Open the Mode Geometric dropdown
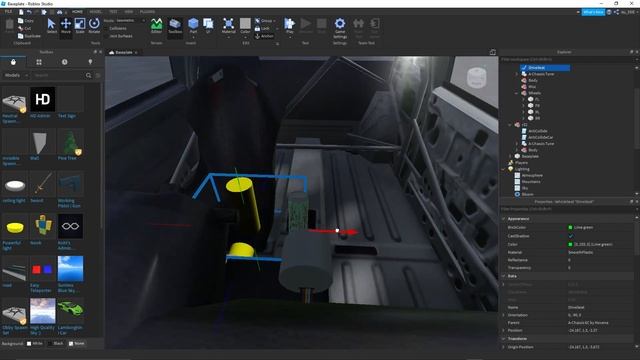This screenshot has height=360, width=640. 130,20
